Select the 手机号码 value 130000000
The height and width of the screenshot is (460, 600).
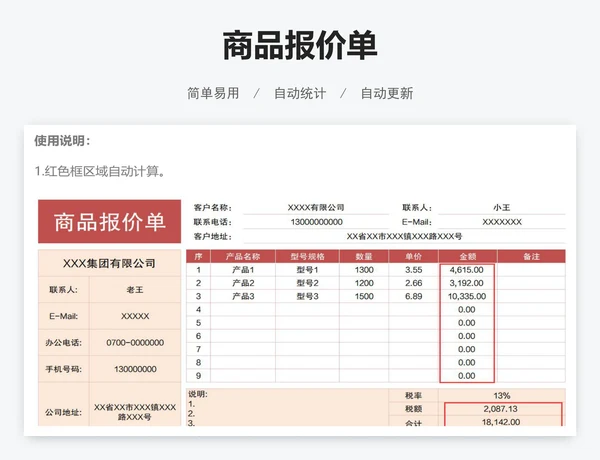click(x=135, y=369)
